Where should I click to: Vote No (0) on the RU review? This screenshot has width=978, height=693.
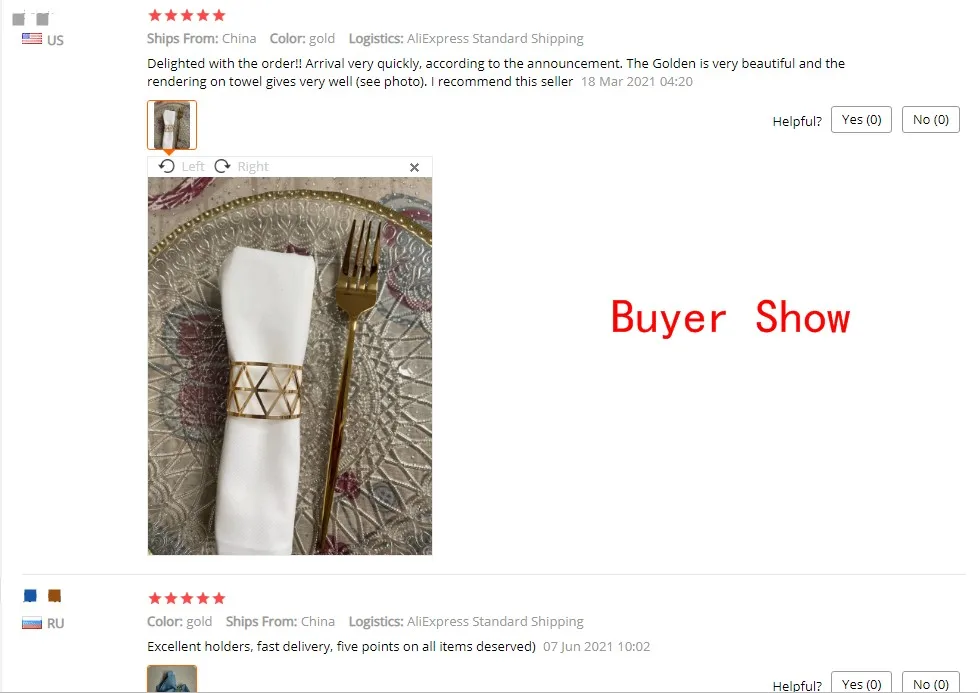click(931, 682)
